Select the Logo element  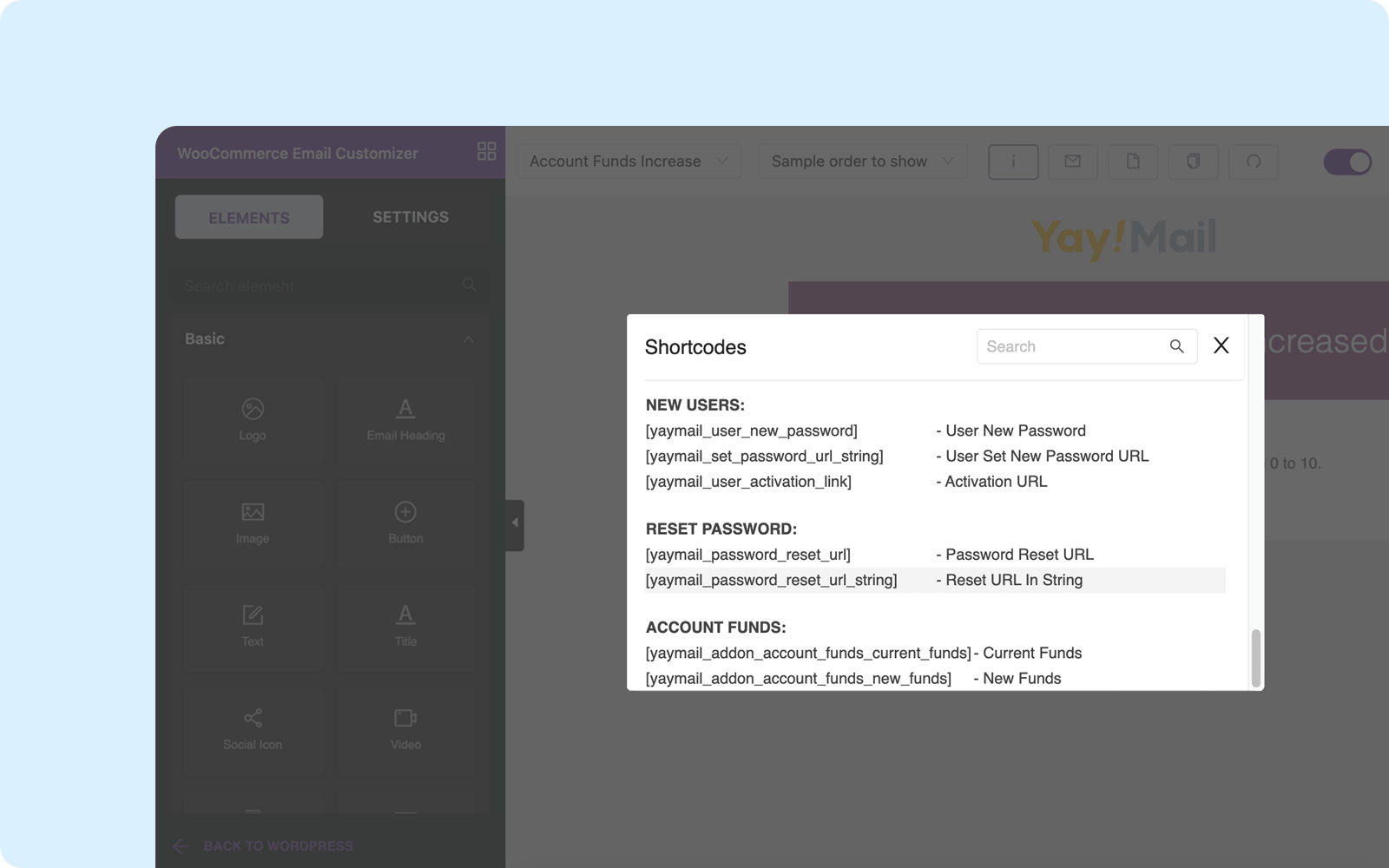[x=253, y=420]
